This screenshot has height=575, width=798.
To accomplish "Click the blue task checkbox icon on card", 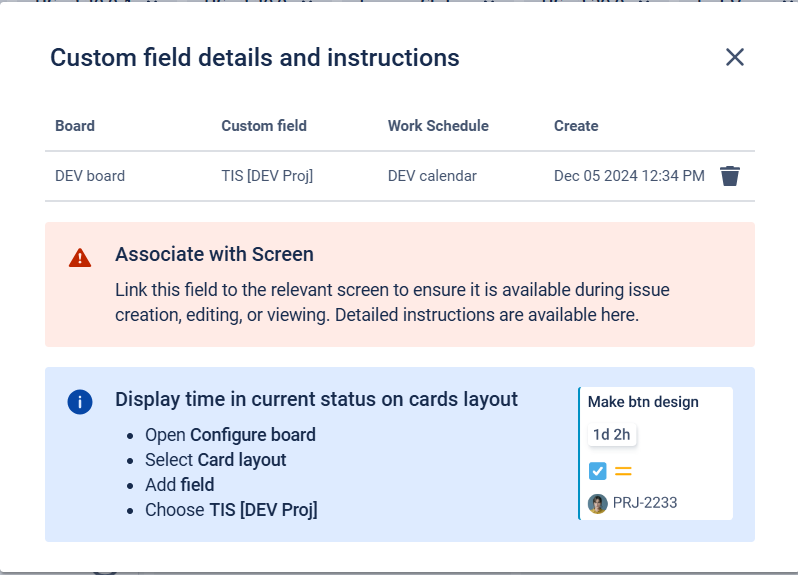I will pos(598,471).
